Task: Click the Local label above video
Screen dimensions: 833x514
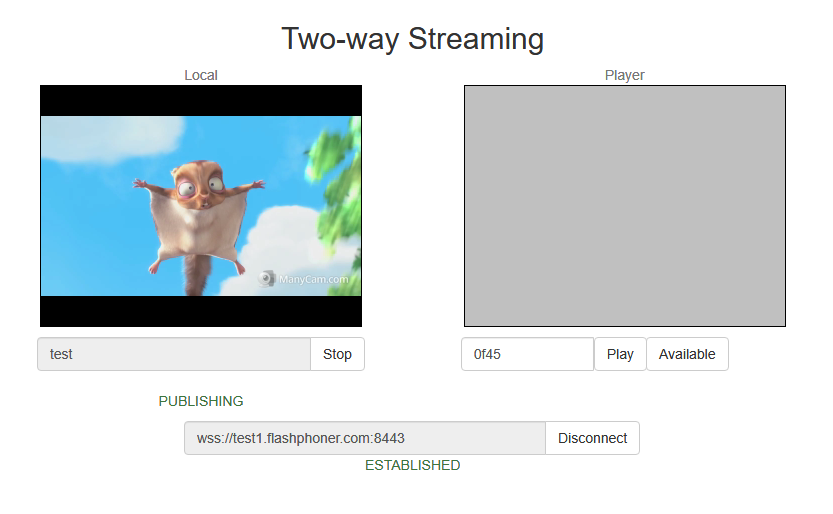Action: pos(201,75)
